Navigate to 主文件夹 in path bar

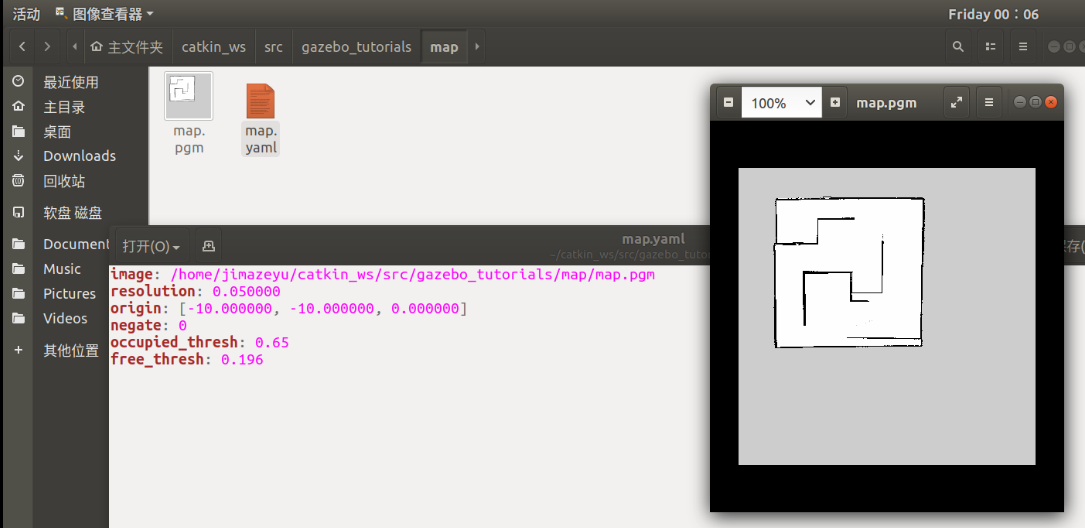[x=127, y=47]
